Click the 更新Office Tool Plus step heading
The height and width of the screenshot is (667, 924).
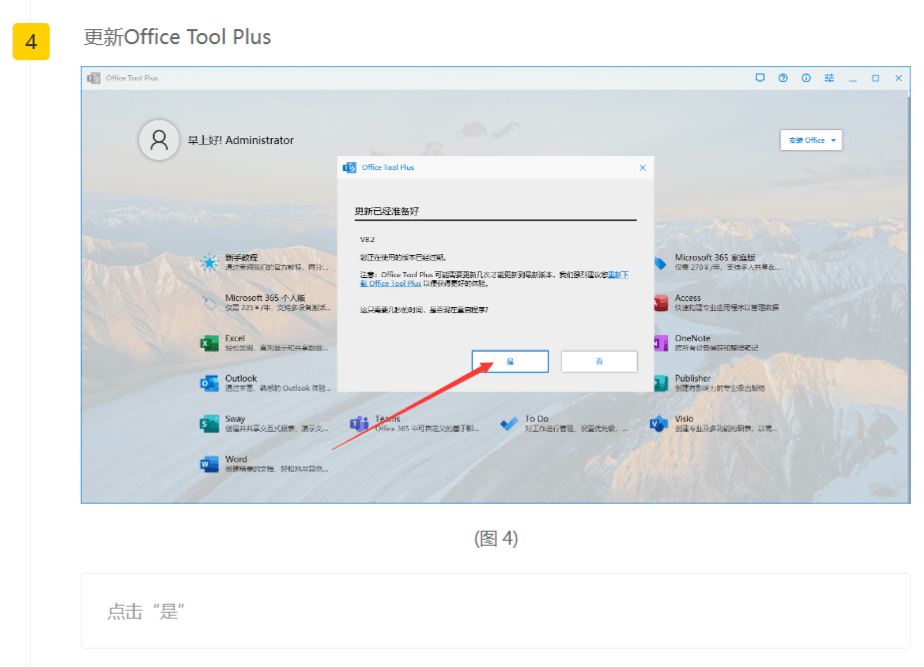coord(177,37)
